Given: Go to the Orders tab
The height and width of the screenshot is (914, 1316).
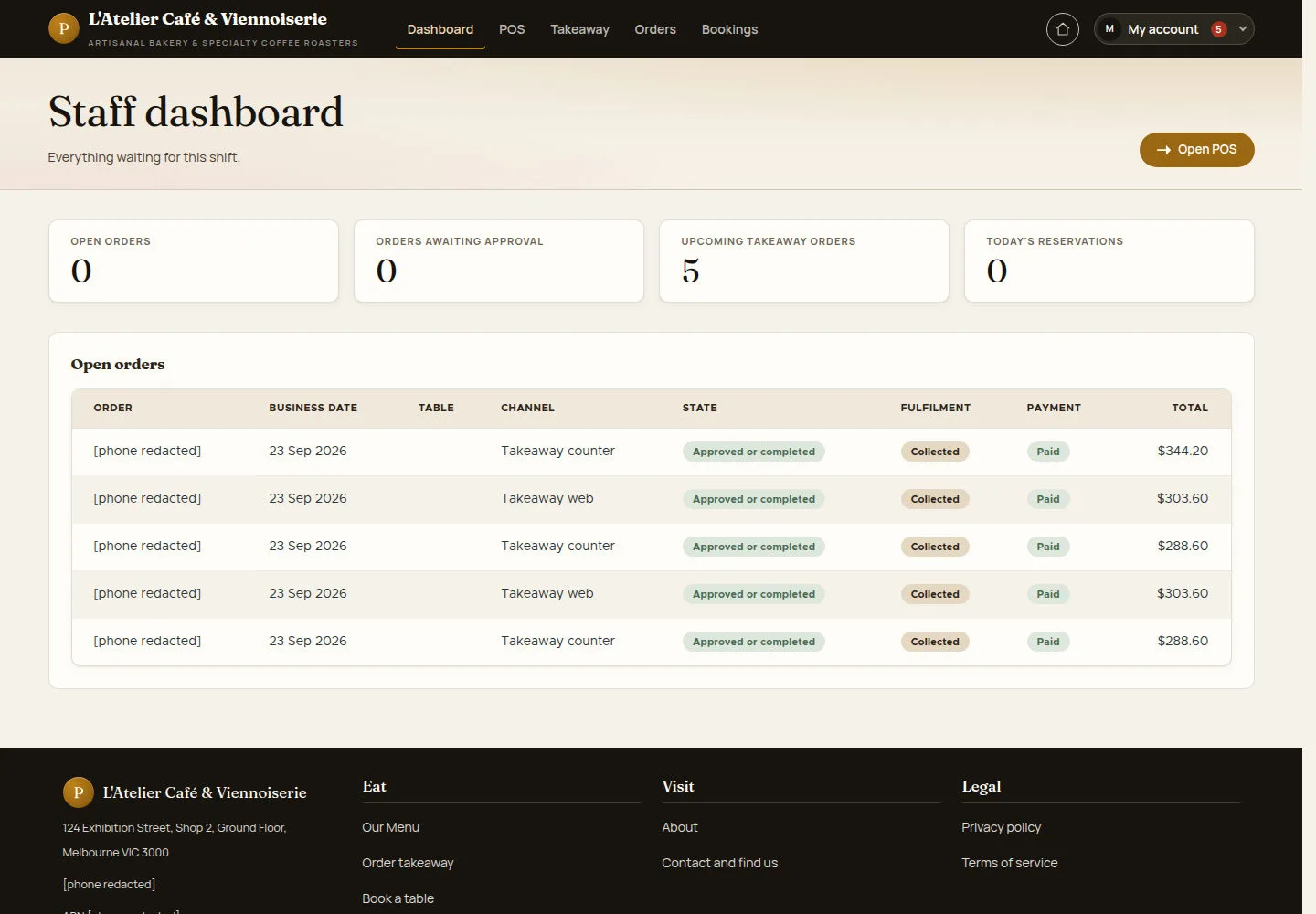Looking at the screenshot, I should point(655,29).
